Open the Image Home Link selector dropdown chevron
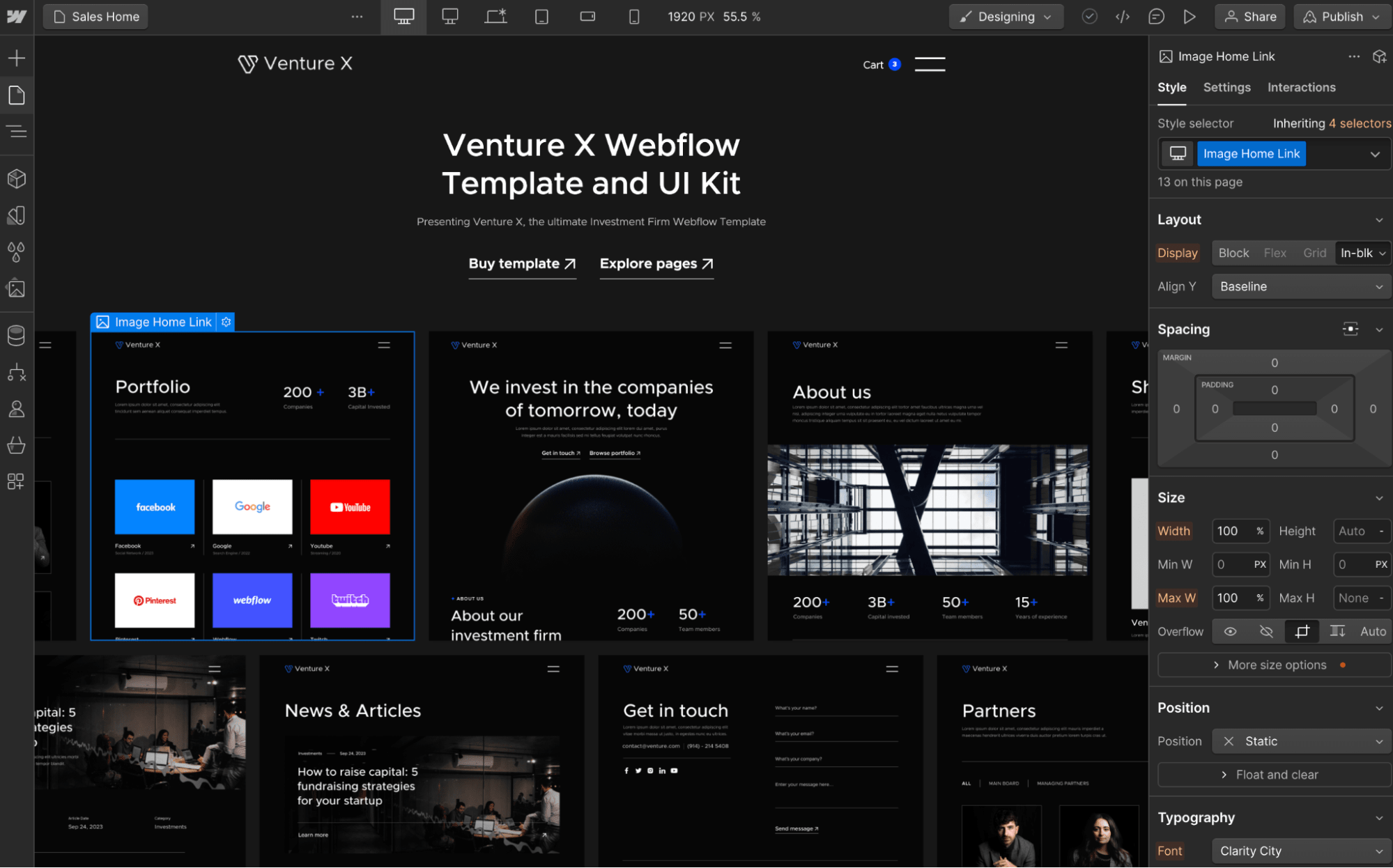 click(x=1374, y=154)
